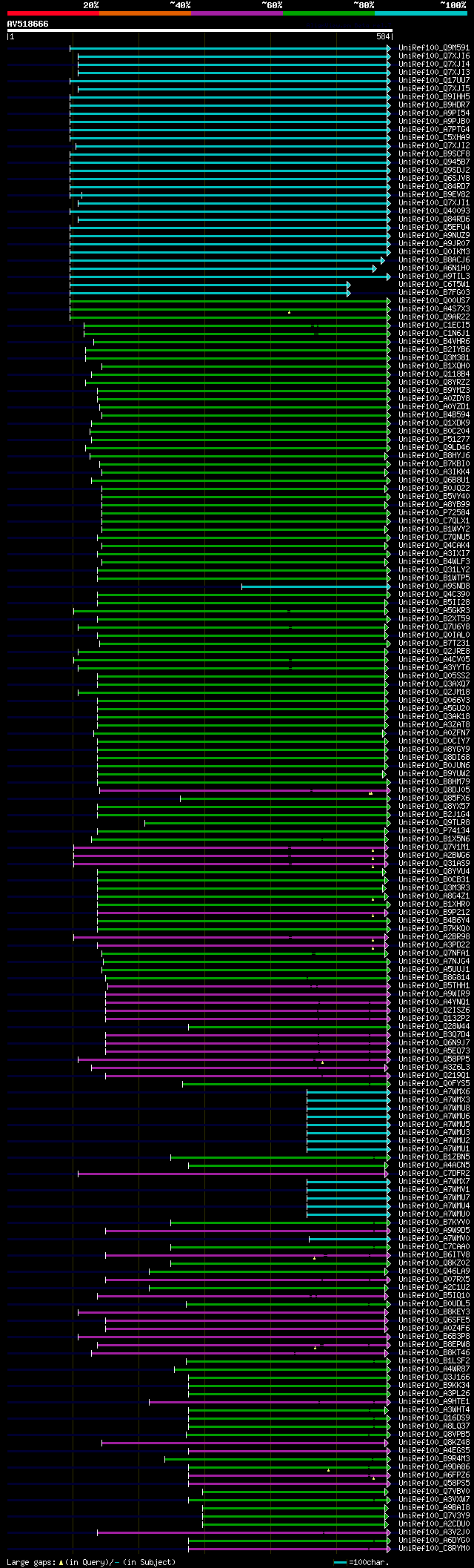Image resolution: width=474 pixels, height=1568 pixels.
Task: Select hit label UniRef100_Q4C390
Action: [x=434, y=595]
